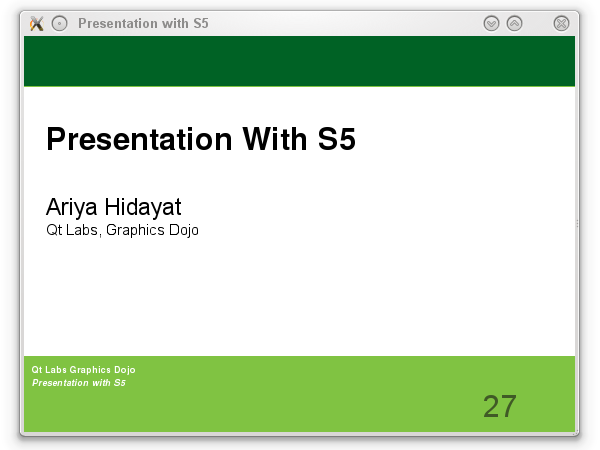Select the author name 'Ariya Hidayat'
Image resolution: width=600 pixels, height=450 pixels.
[x=113, y=207]
